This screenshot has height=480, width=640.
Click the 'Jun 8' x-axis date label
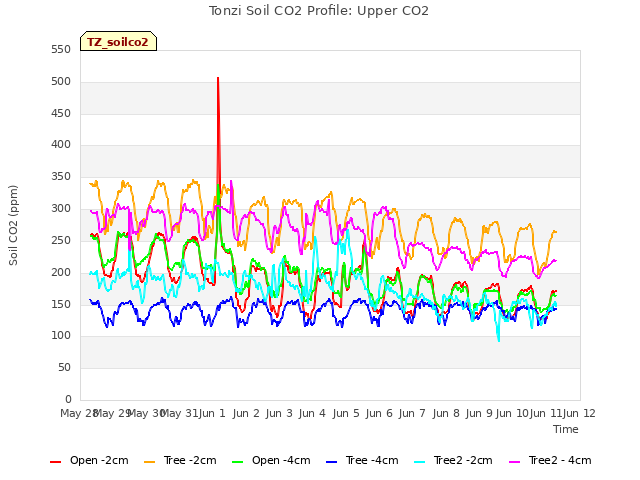446,413
